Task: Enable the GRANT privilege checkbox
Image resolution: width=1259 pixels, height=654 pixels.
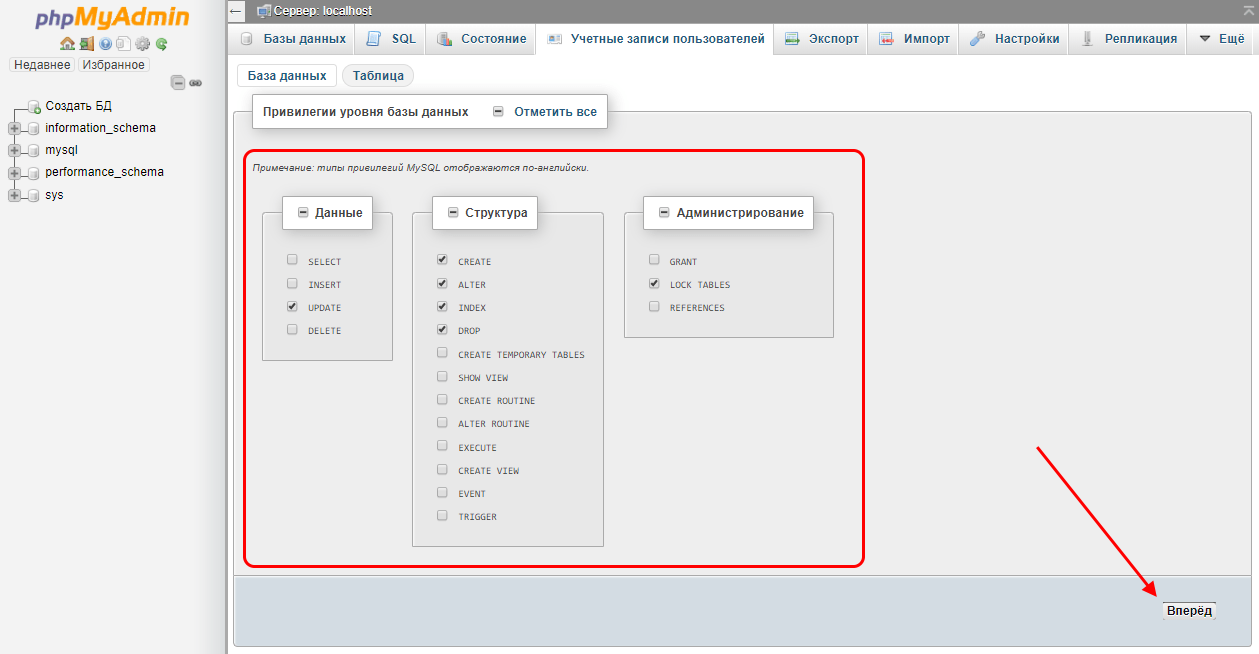Action: (654, 260)
